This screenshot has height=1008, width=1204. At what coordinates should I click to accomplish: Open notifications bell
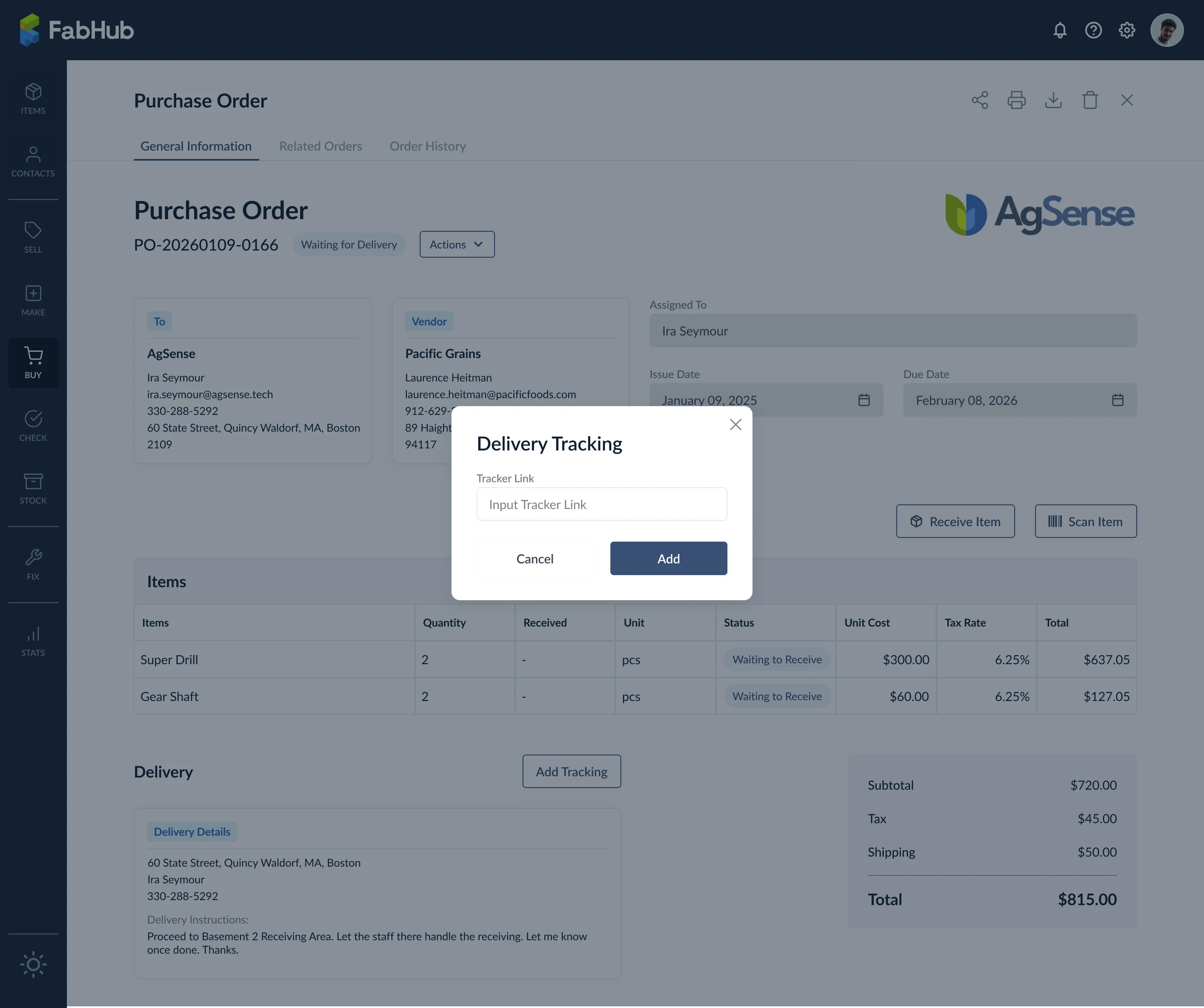(1060, 30)
